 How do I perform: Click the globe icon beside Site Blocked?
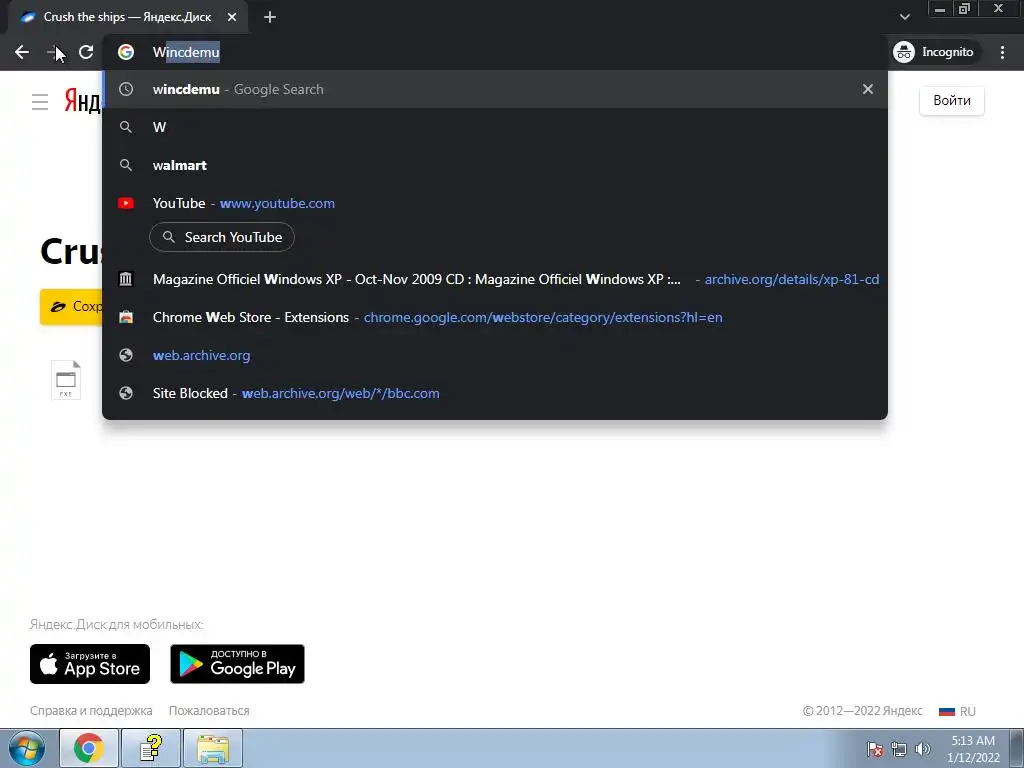coord(126,393)
